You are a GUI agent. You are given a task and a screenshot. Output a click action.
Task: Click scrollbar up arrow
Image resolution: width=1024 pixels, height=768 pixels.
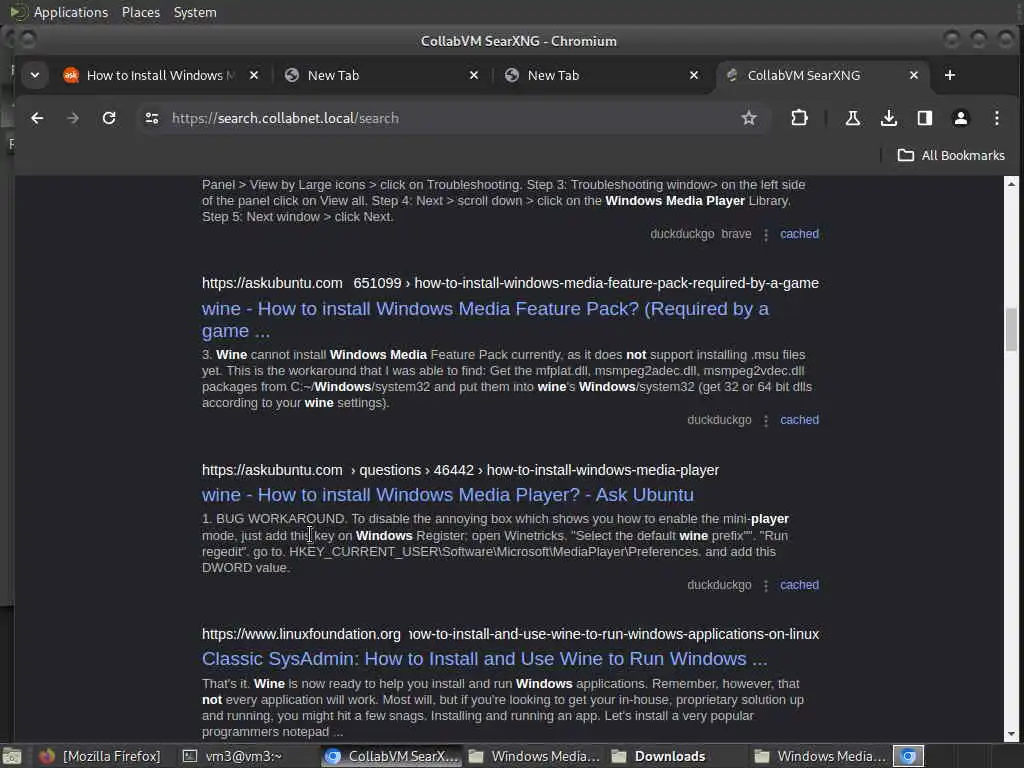coord(1011,184)
